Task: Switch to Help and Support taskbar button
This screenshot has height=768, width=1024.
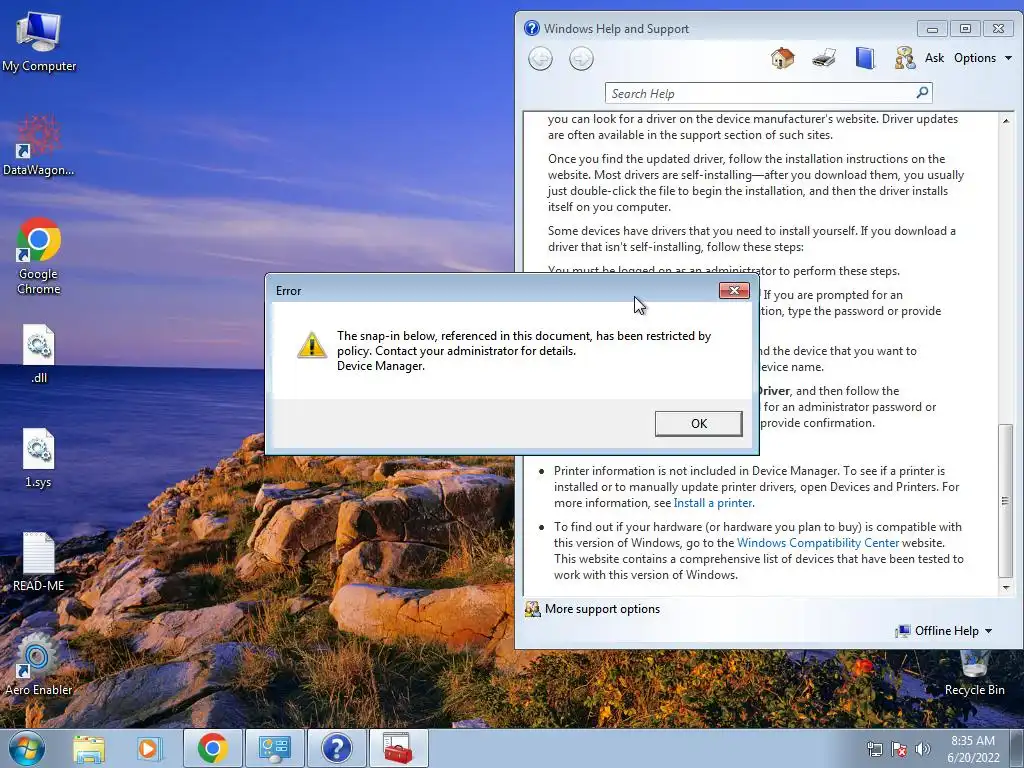Action: point(336,748)
